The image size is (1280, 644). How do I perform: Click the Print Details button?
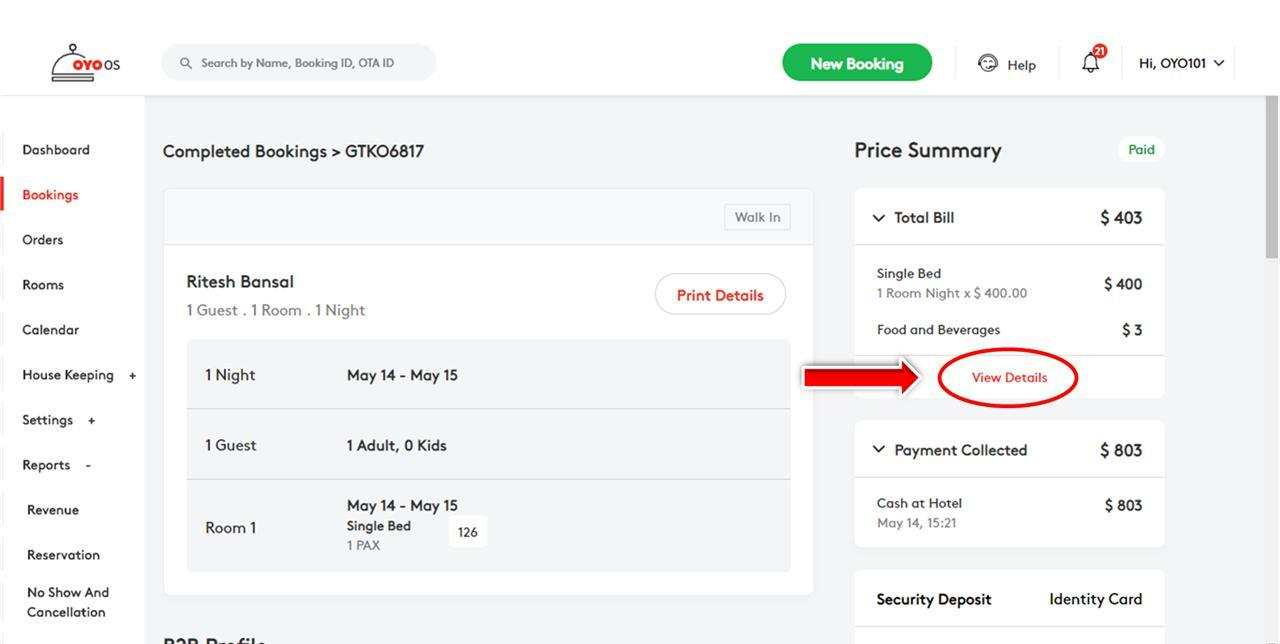[x=720, y=295]
